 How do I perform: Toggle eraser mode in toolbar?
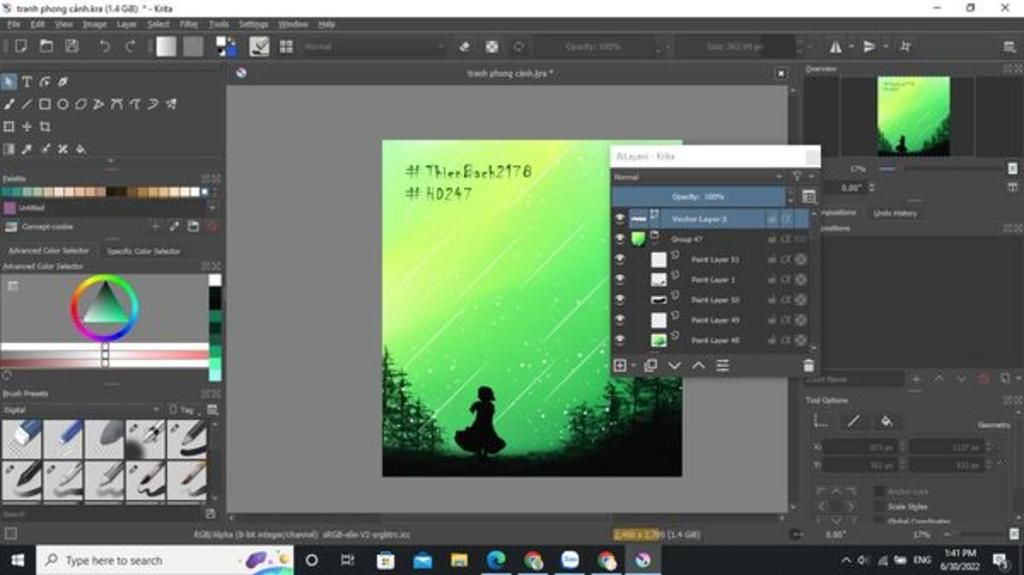(x=464, y=46)
